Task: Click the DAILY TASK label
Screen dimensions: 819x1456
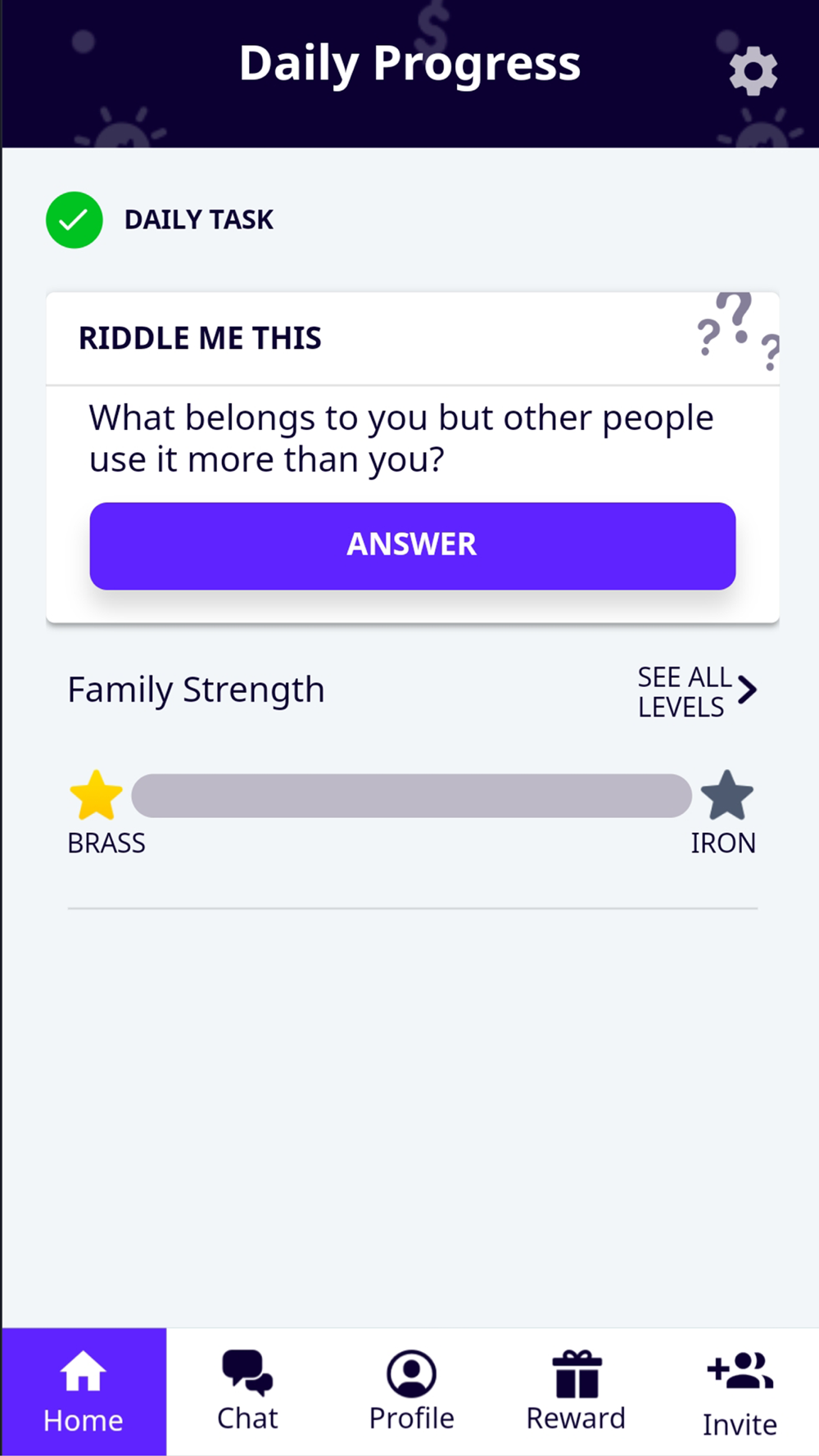Action: pyautogui.click(x=199, y=219)
